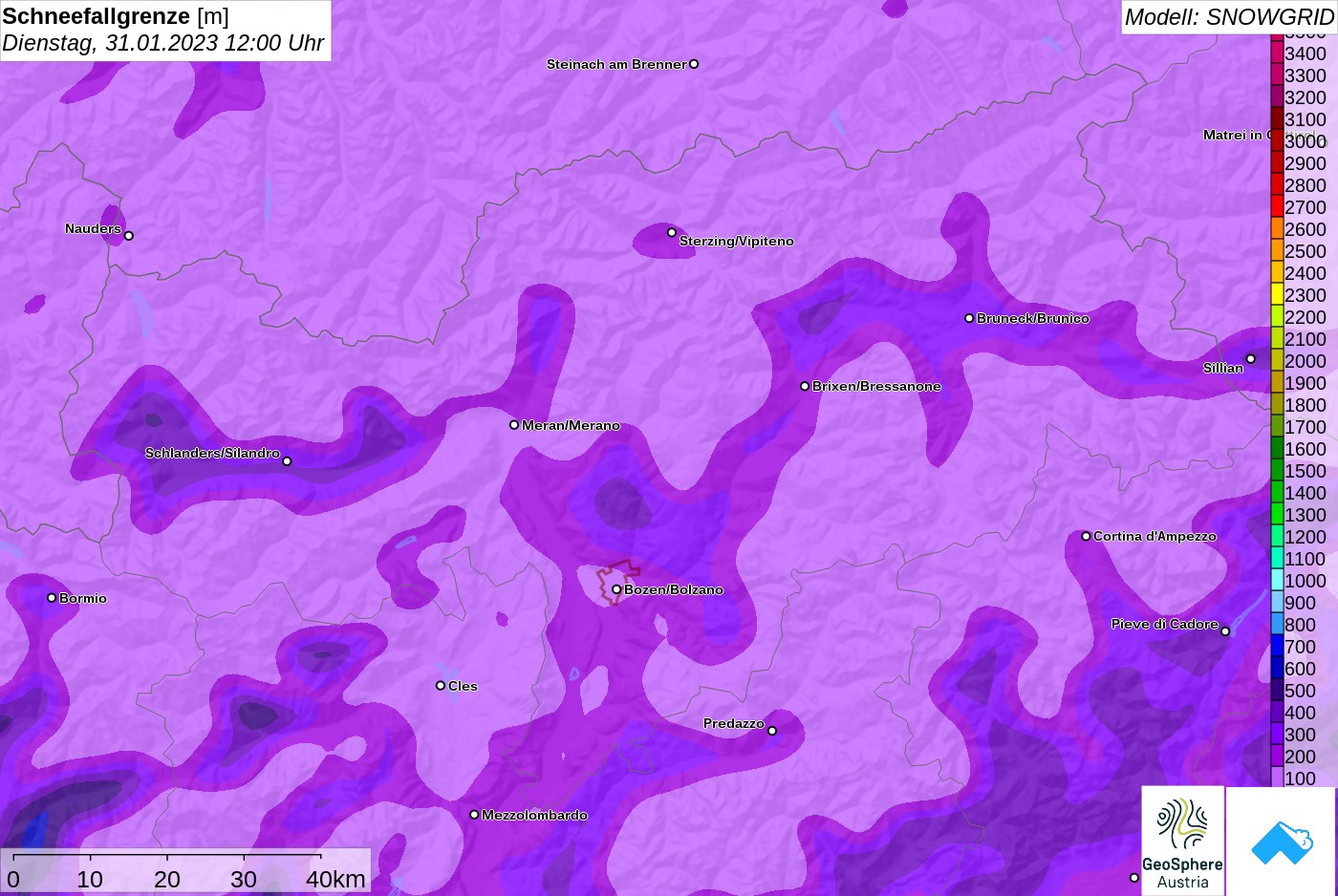Click the 40km scale bar label
Viewport: 1338px width, 896px height.
point(335,879)
